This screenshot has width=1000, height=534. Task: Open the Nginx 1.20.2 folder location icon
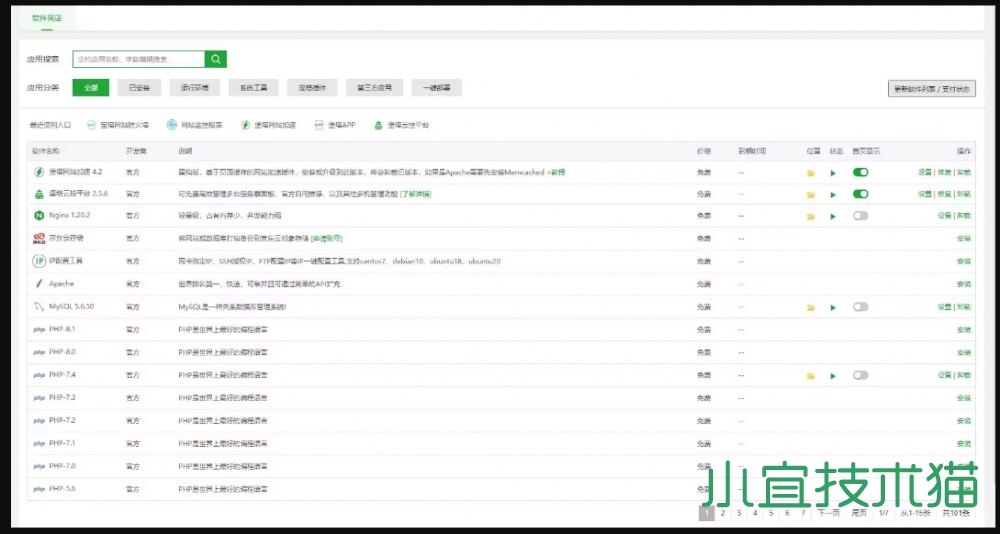click(811, 216)
